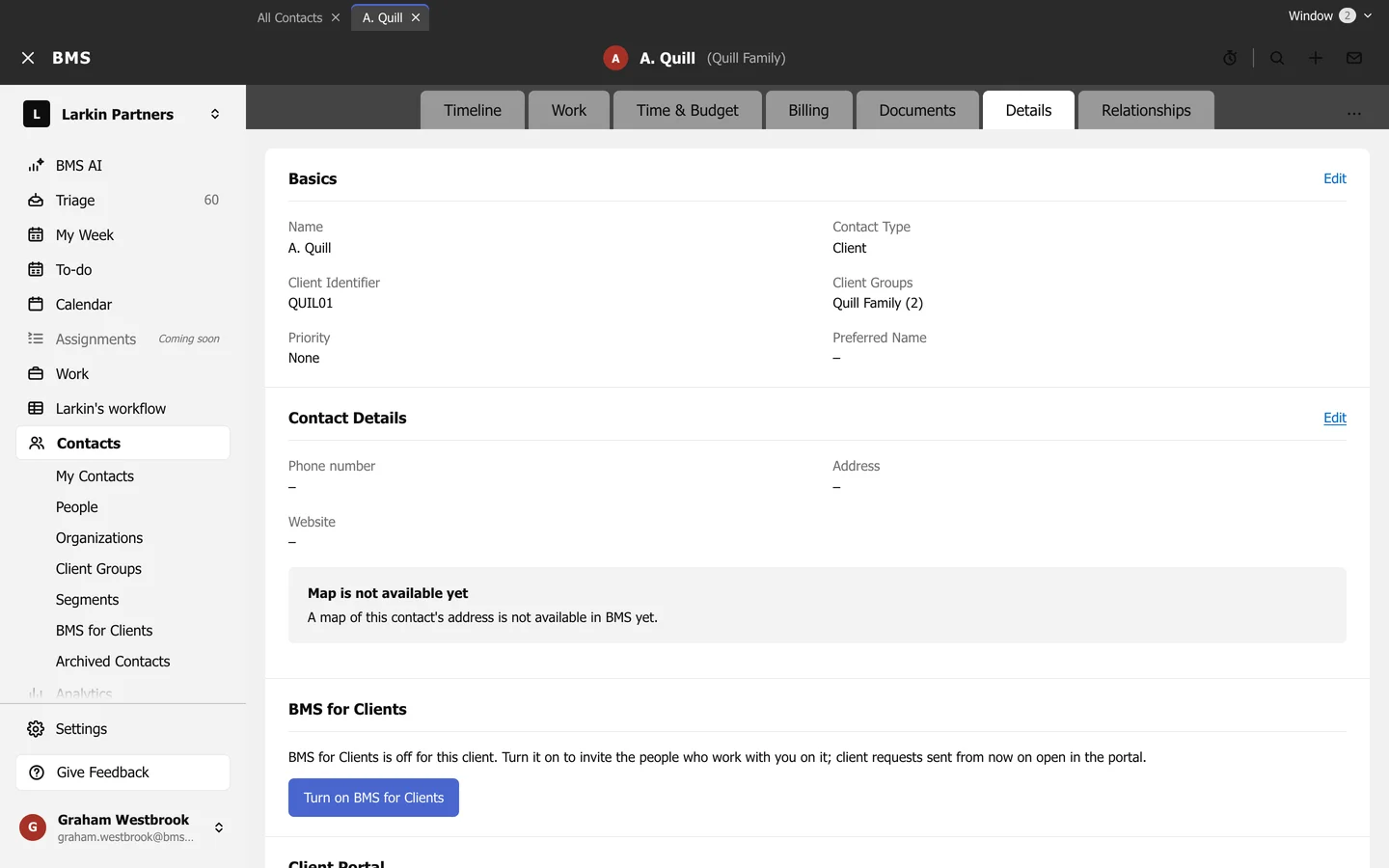Select Contacts in the sidebar
Image resolution: width=1389 pixels, height=868 pixels.
coord(123,444)
